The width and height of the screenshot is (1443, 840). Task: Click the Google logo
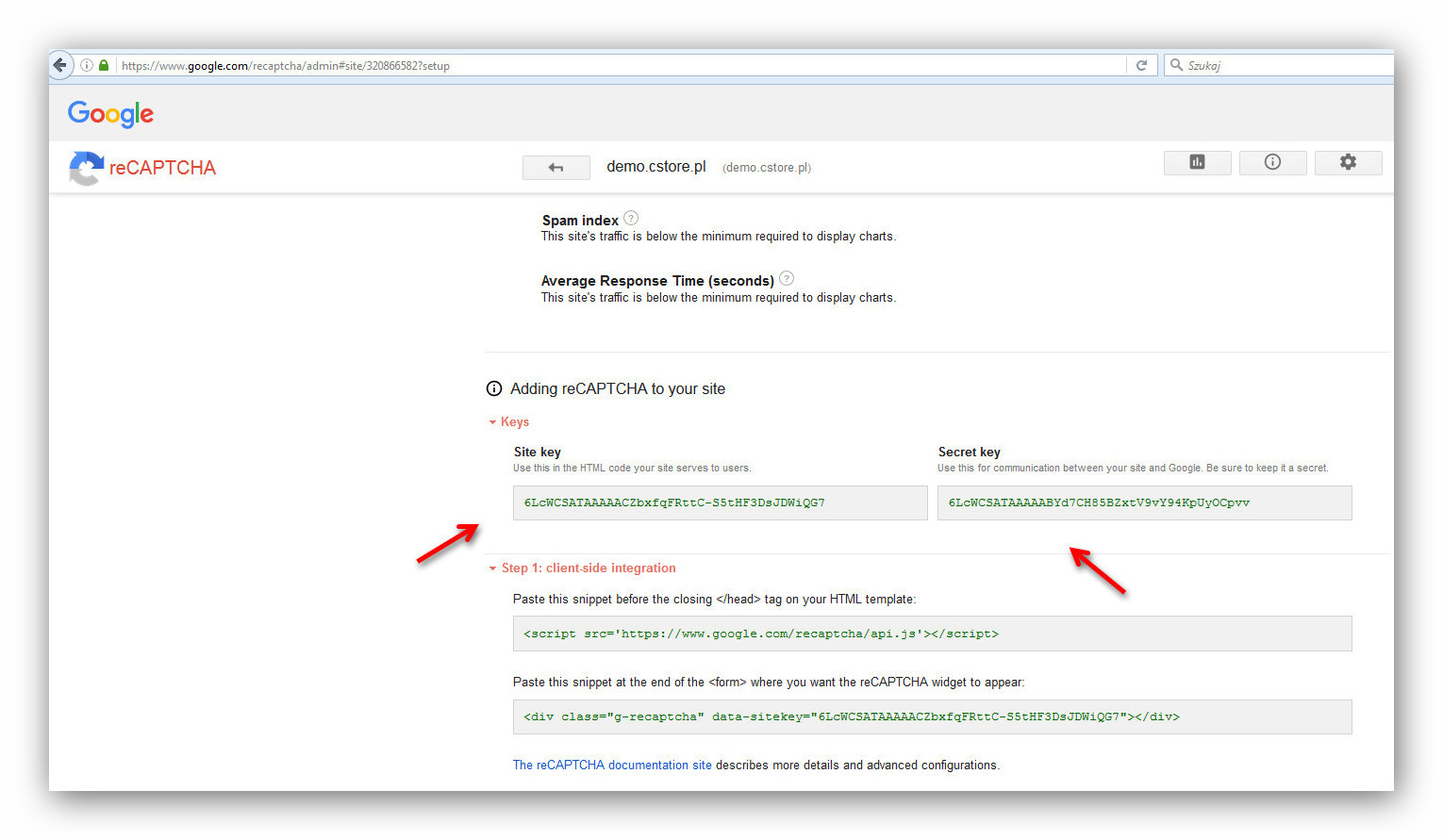[110, 114]
